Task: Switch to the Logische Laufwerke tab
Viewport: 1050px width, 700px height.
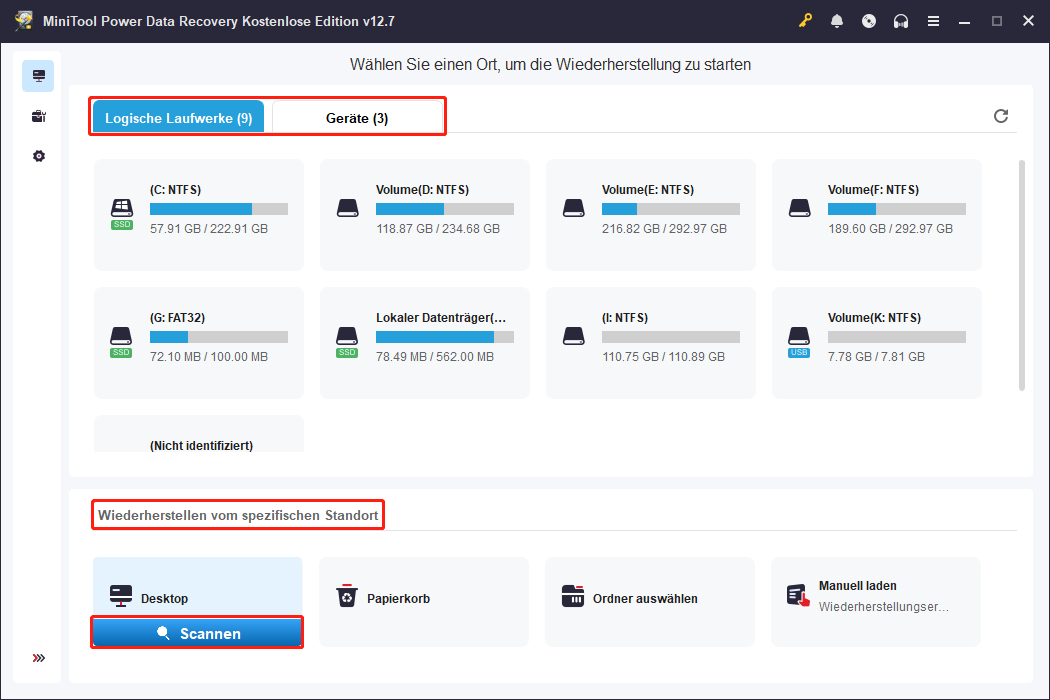Action: (177, 116)
